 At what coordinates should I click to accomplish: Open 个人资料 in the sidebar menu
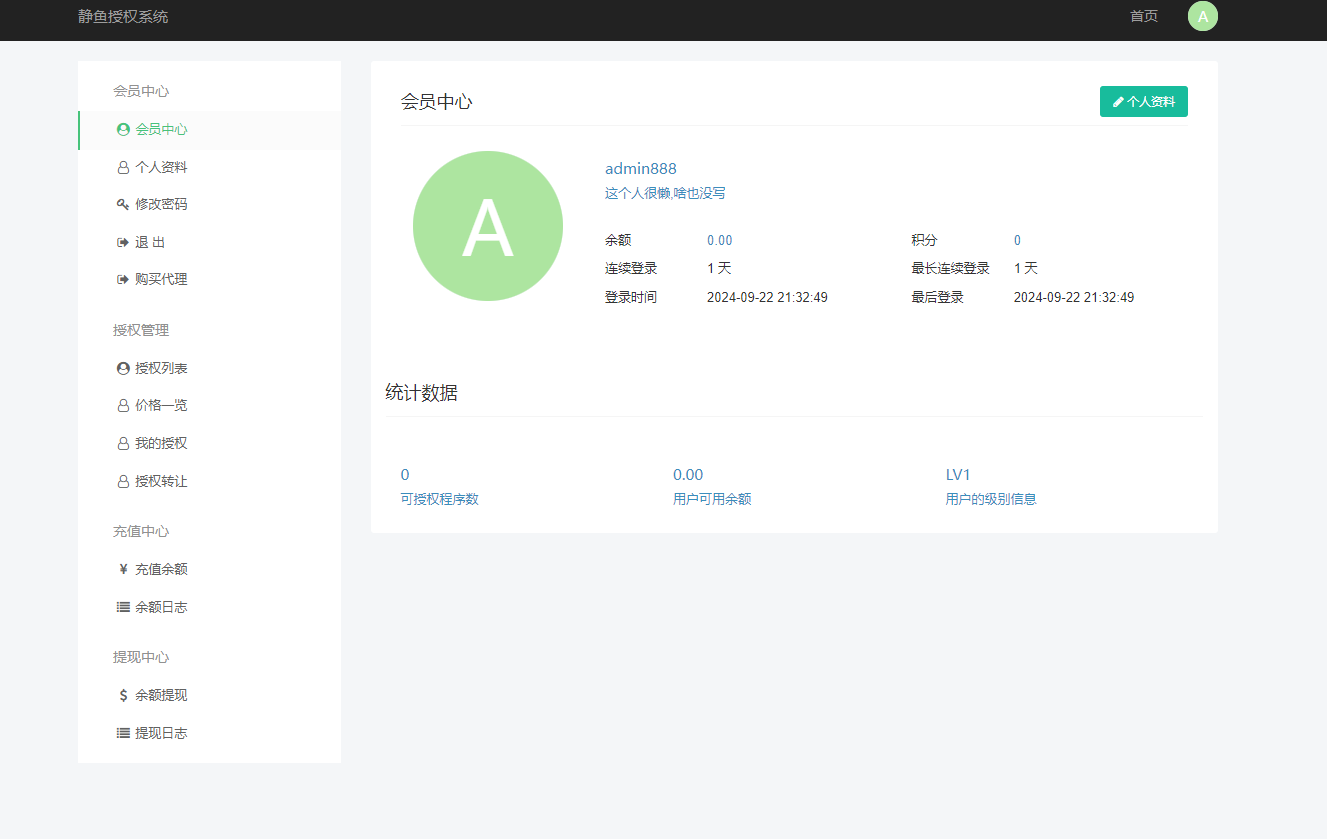(x=161, y=167)
